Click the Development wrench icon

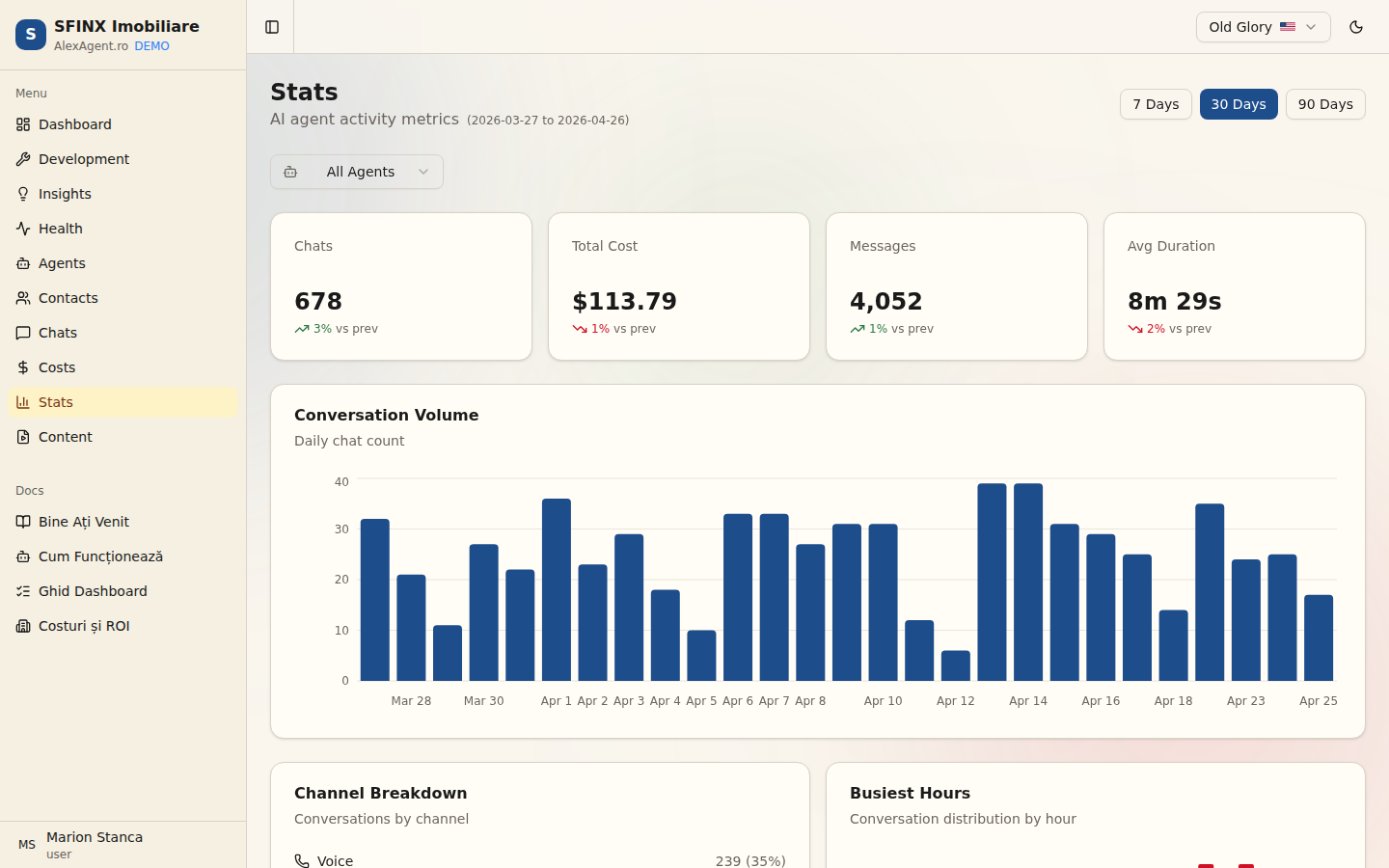click(23, 159)
